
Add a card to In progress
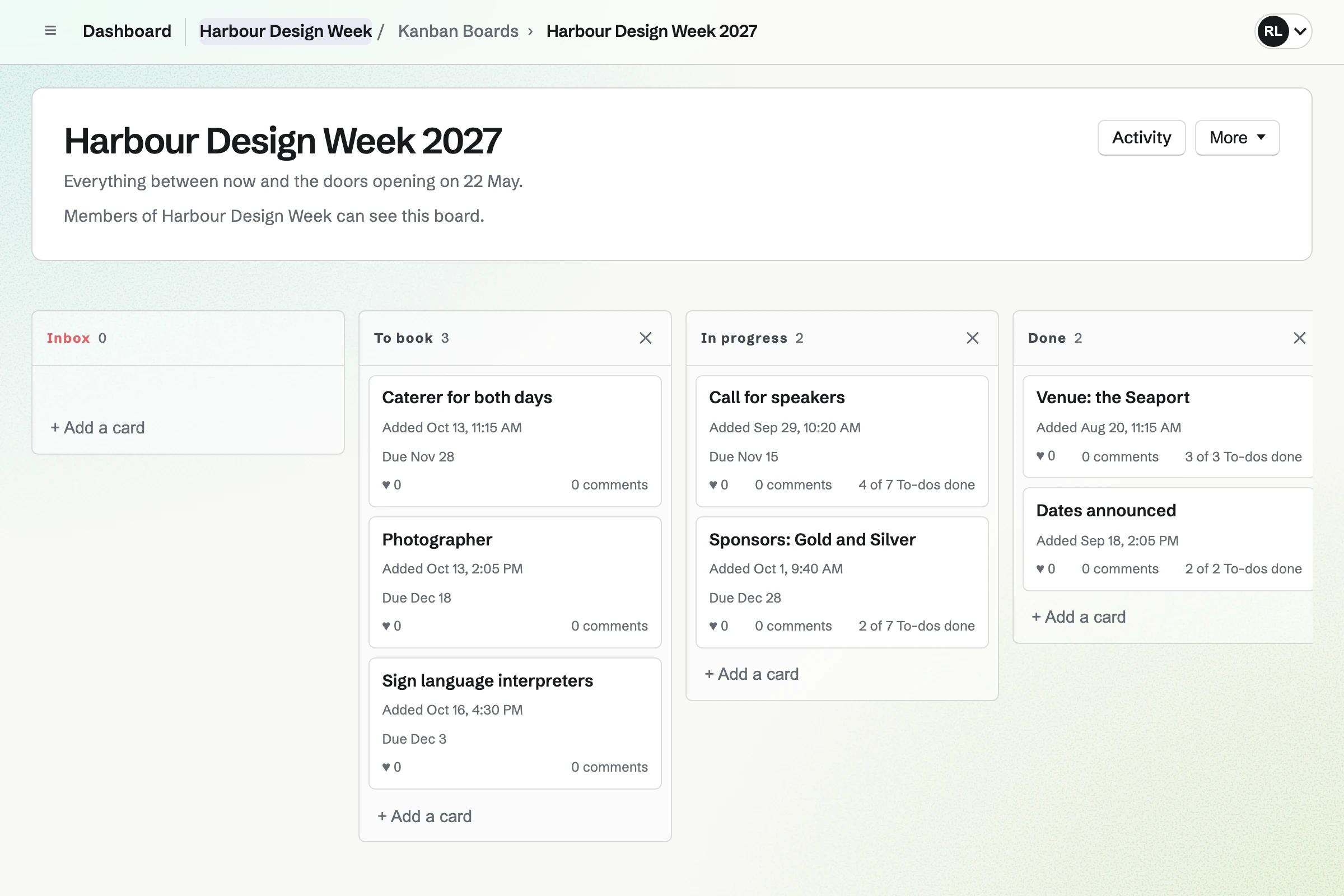[x=752, y=674]
